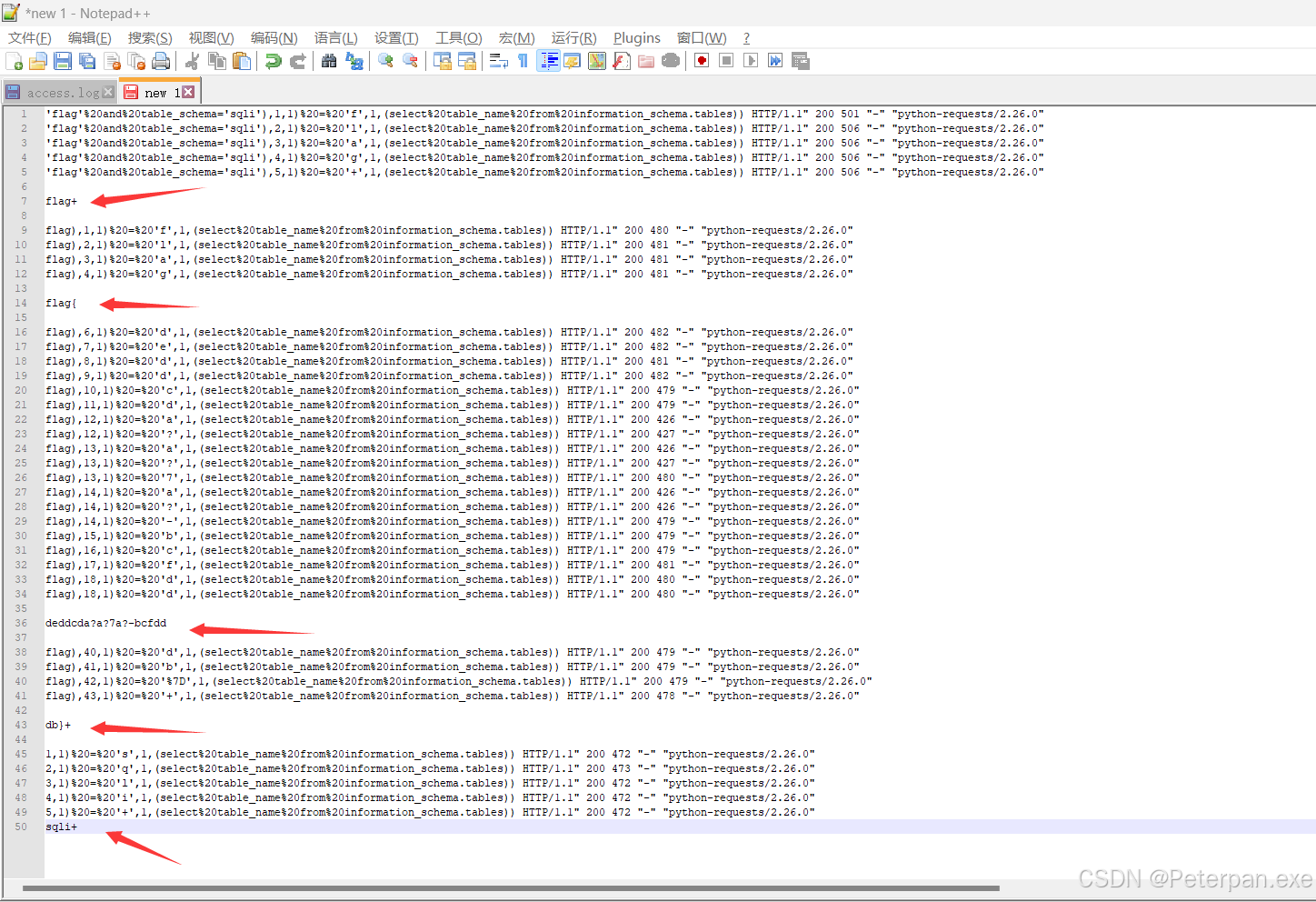
Task: Open the 搜索(S) menu
Action: [x=150, y=37]
